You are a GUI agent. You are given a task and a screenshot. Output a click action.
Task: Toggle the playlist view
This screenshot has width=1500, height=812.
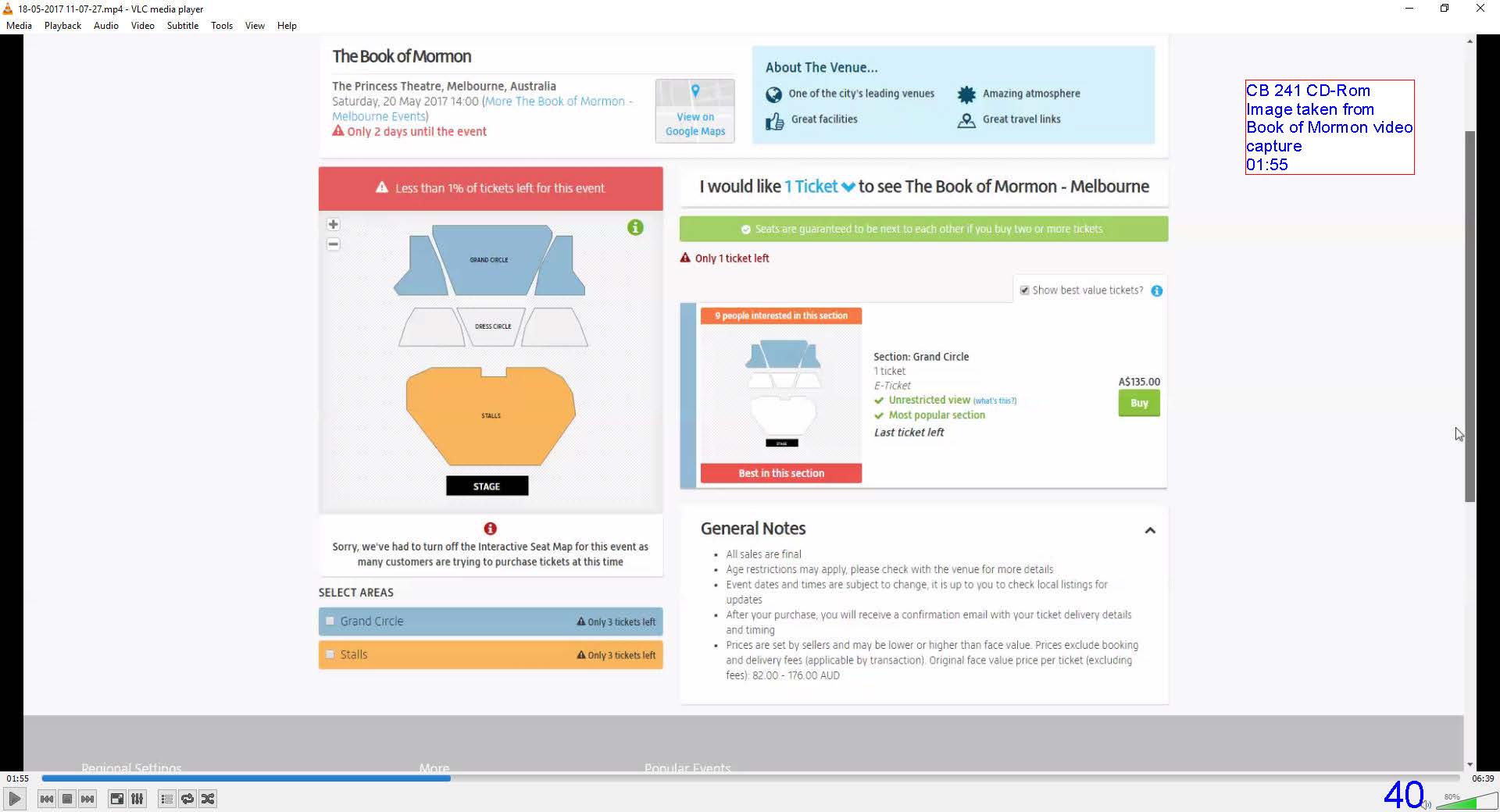coord(166,799)
